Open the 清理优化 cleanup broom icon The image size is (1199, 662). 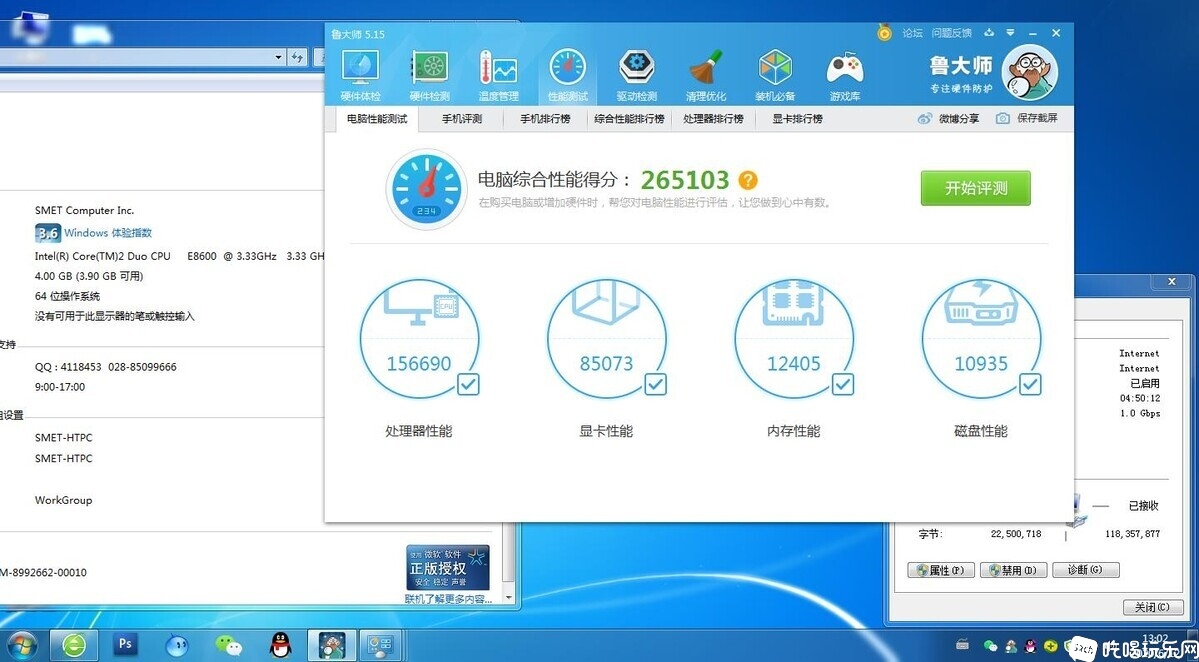tap(706, 76)
